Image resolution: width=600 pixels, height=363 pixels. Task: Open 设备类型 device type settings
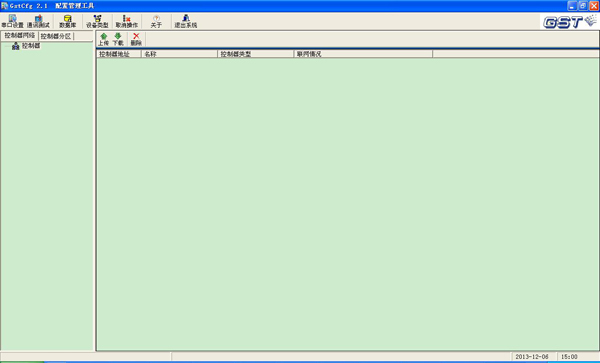click(97, 21)
